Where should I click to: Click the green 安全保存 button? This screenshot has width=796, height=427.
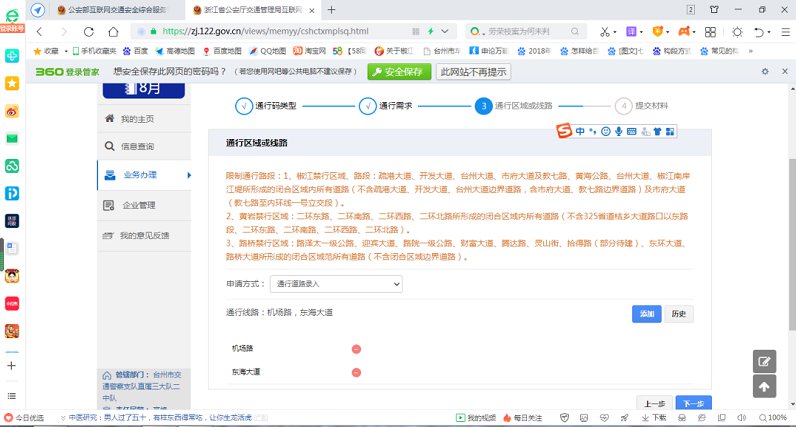pyautogui.click(x=399, y=72)
